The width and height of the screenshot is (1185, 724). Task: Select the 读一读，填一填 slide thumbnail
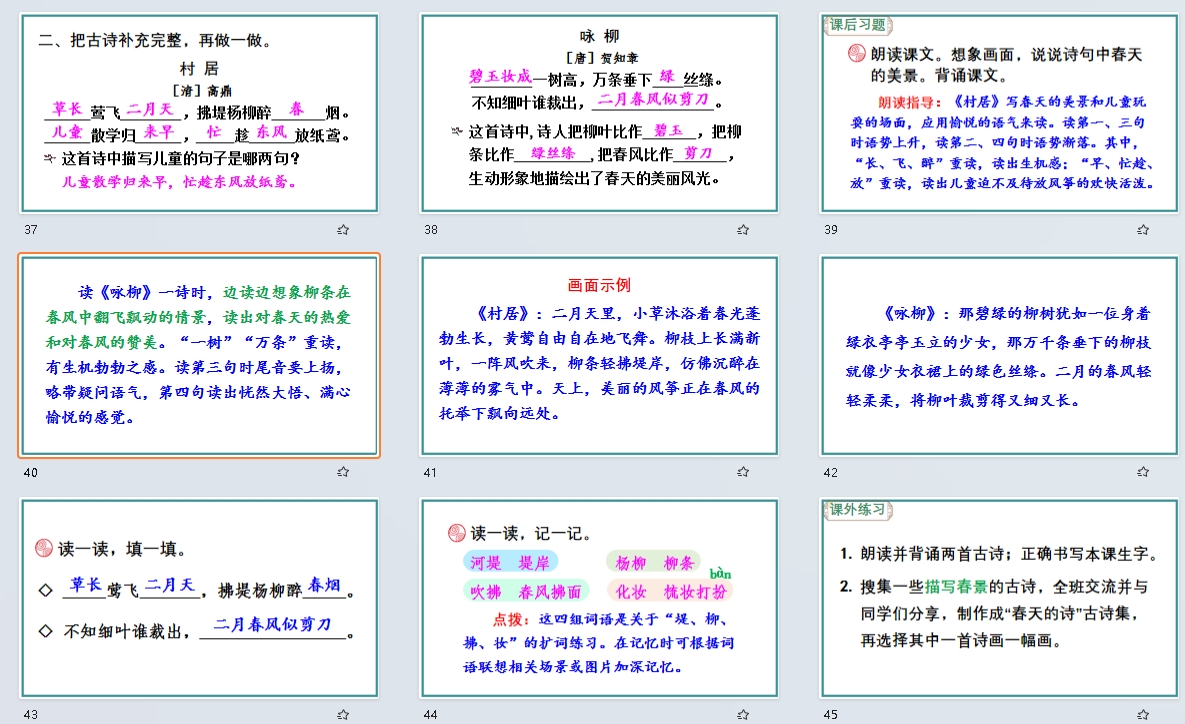[199, 598]
